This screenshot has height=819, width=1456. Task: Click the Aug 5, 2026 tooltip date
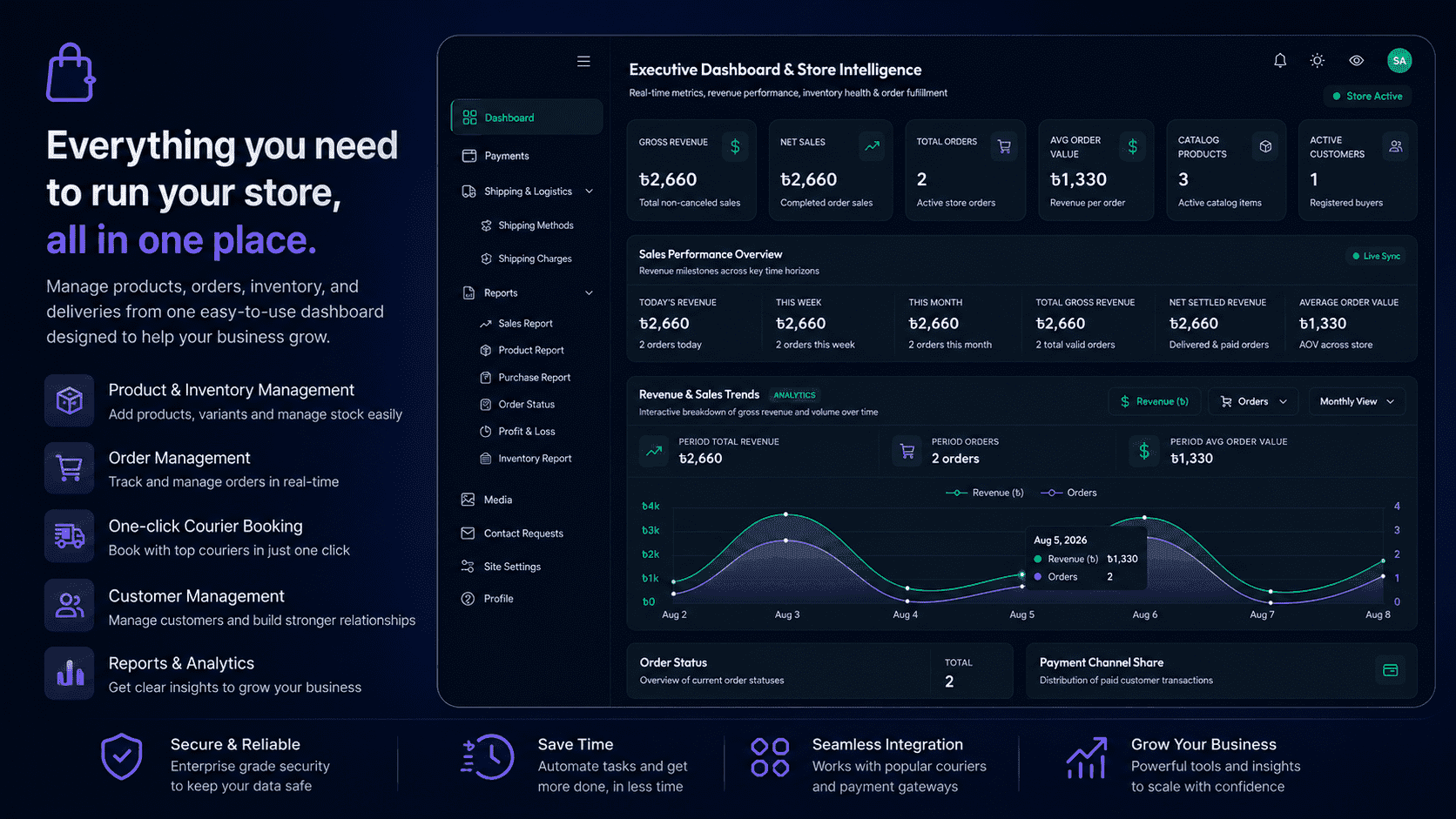[1060, 540]
